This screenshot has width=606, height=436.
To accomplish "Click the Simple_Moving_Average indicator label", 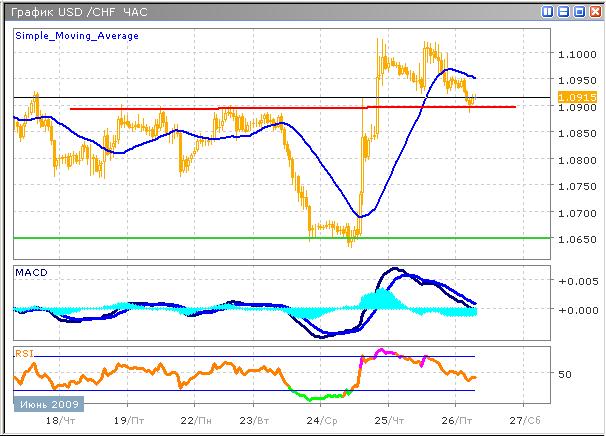I will (x=77, y=35).
